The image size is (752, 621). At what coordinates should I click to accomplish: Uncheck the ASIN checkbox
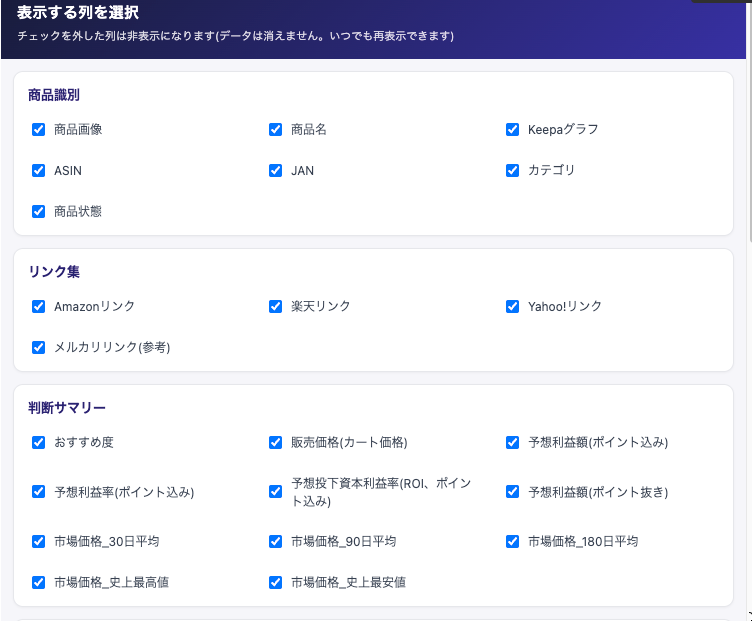(x=38, y=170)
